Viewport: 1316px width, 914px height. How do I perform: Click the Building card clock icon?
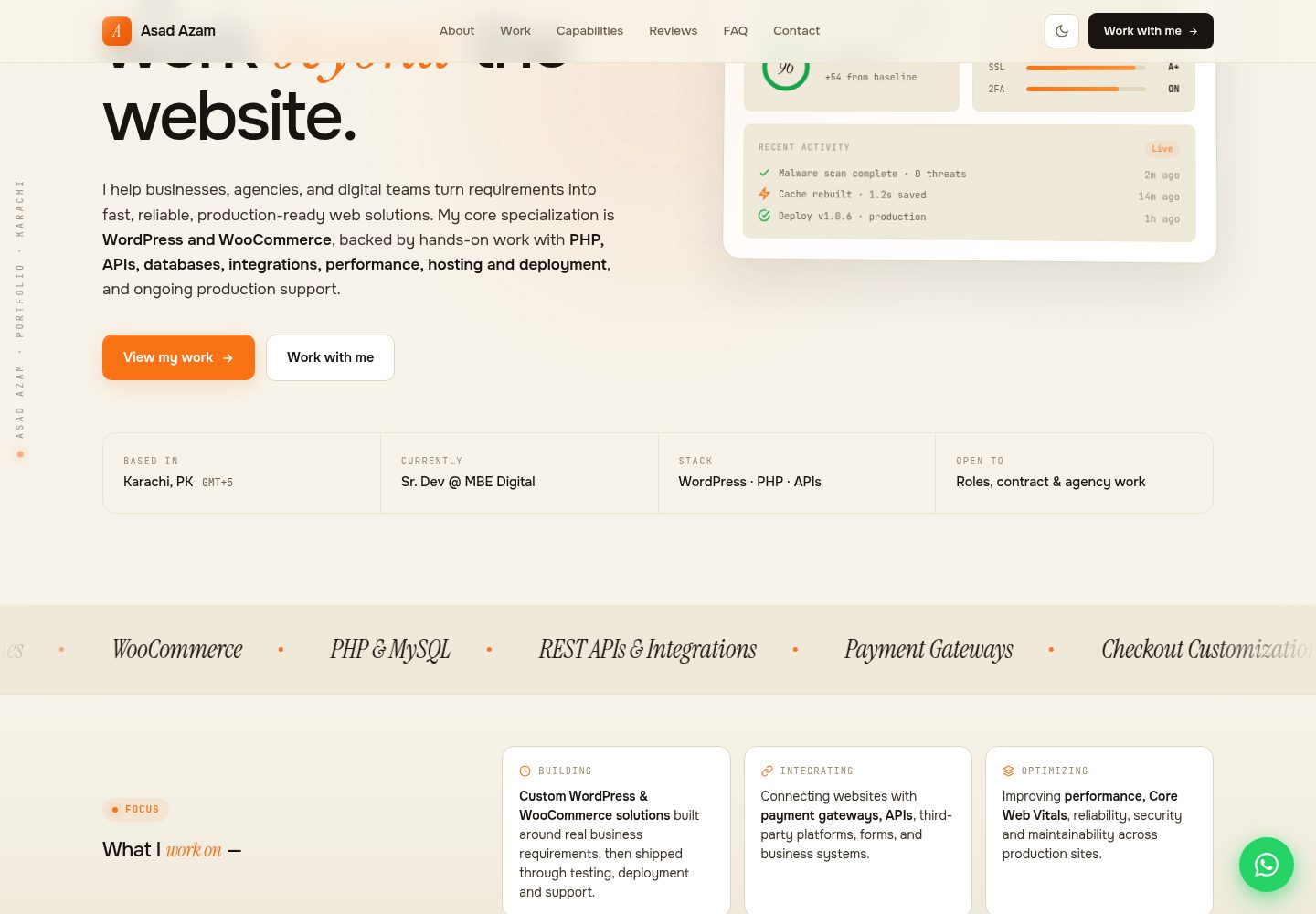point(525,771)
